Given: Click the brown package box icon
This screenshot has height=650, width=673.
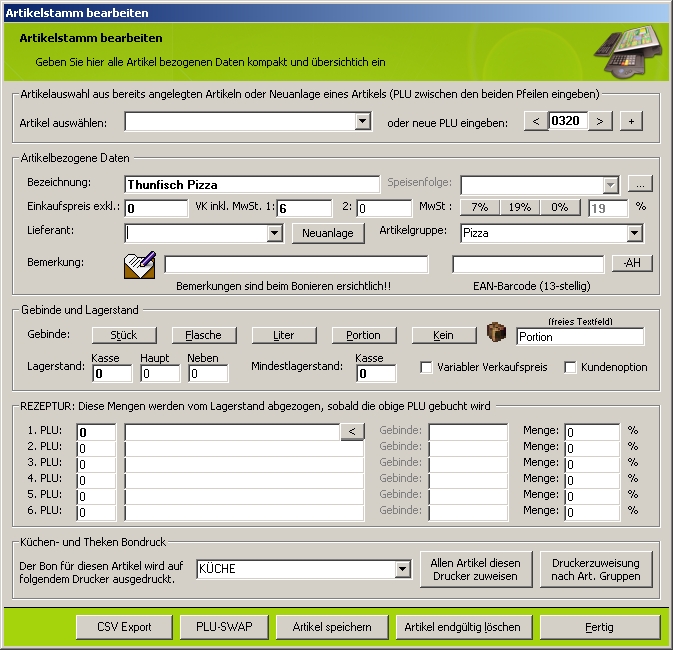Looking at the screenshot, I should point(497,332).
